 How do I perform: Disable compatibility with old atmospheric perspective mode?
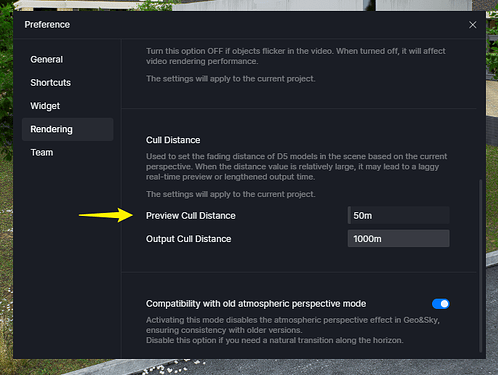[x=441, y=304]
